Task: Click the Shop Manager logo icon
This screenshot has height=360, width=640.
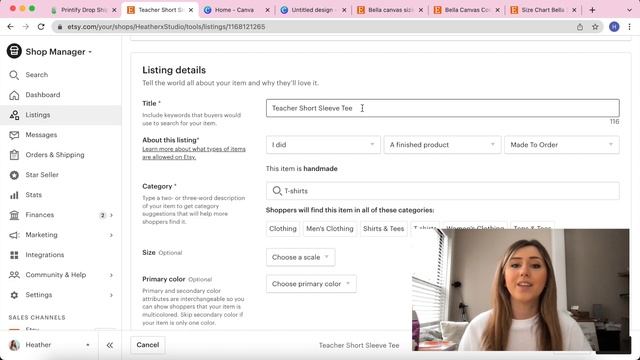Action: (14, 51)
